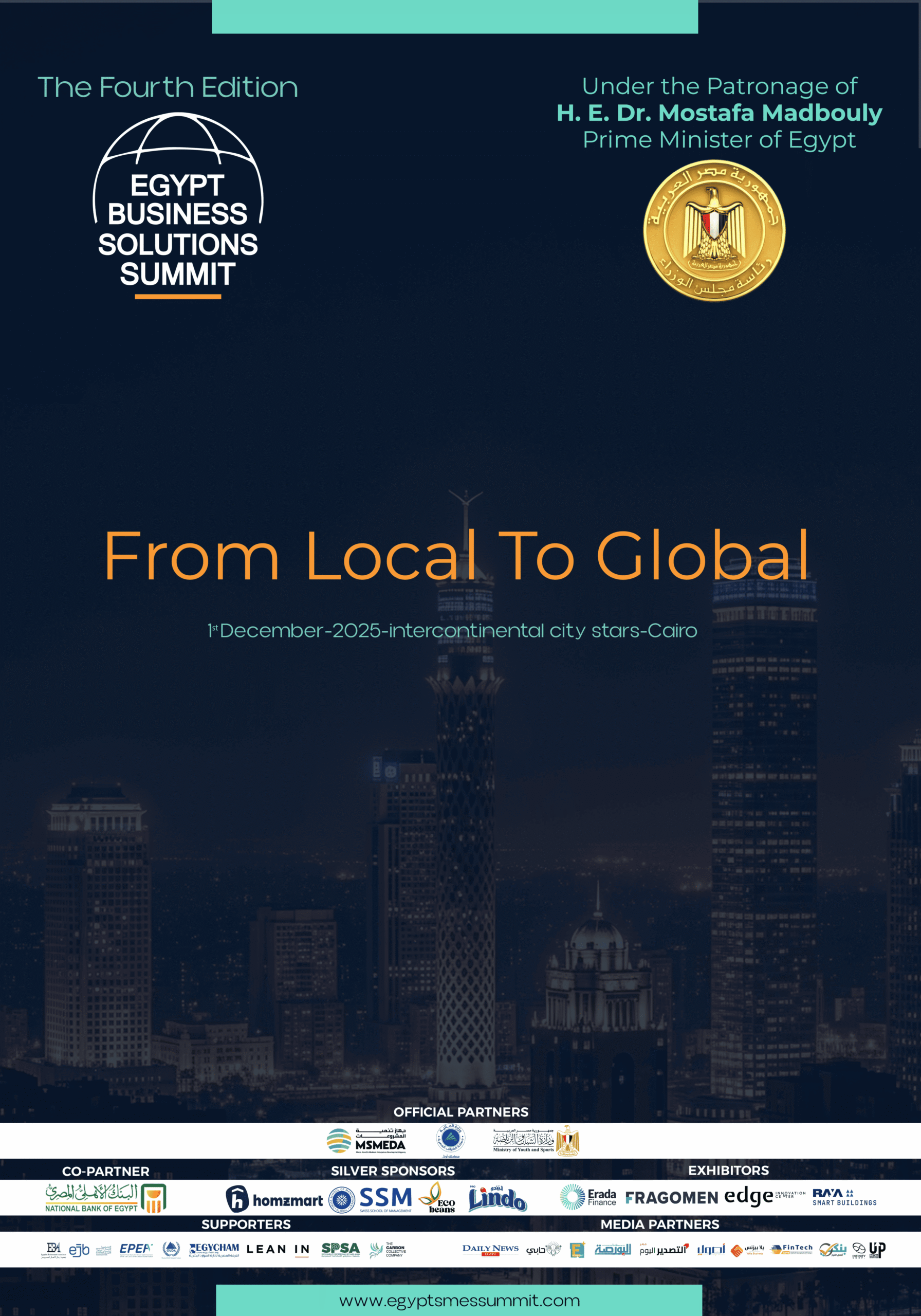Image resolution: width=921 pixels, height=1316 pixels.
Task: Click the December 2025 event date text
Action: 452,630
